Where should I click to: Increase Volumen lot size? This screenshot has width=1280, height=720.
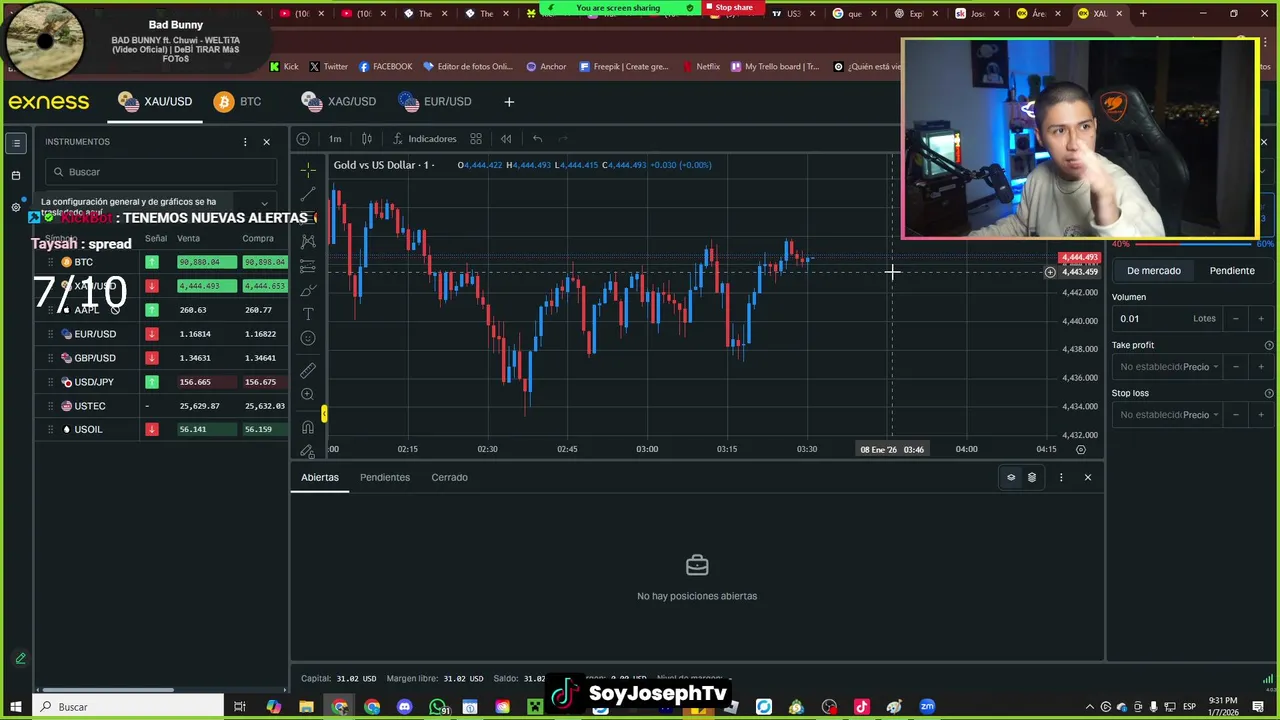[1260, 319]
